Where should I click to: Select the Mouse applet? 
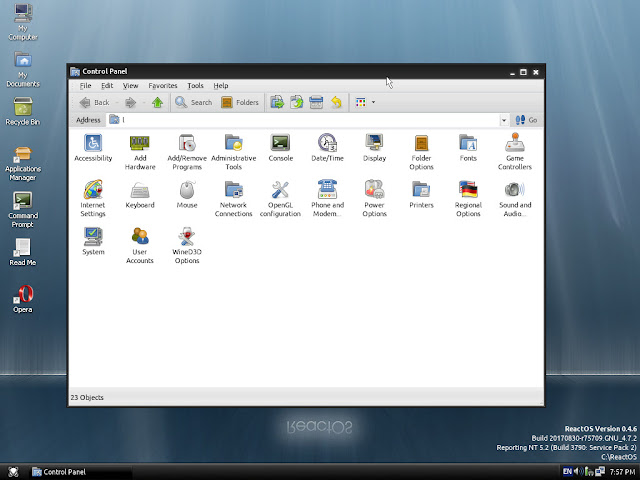pos(187,195)
